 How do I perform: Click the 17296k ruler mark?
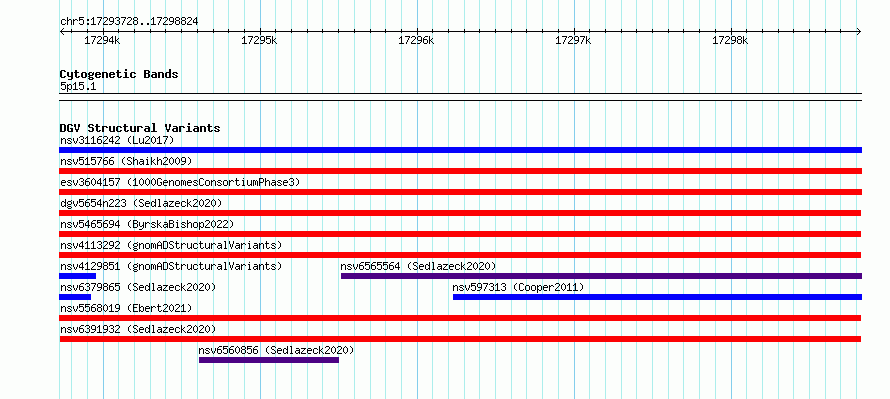pos(417,40)
